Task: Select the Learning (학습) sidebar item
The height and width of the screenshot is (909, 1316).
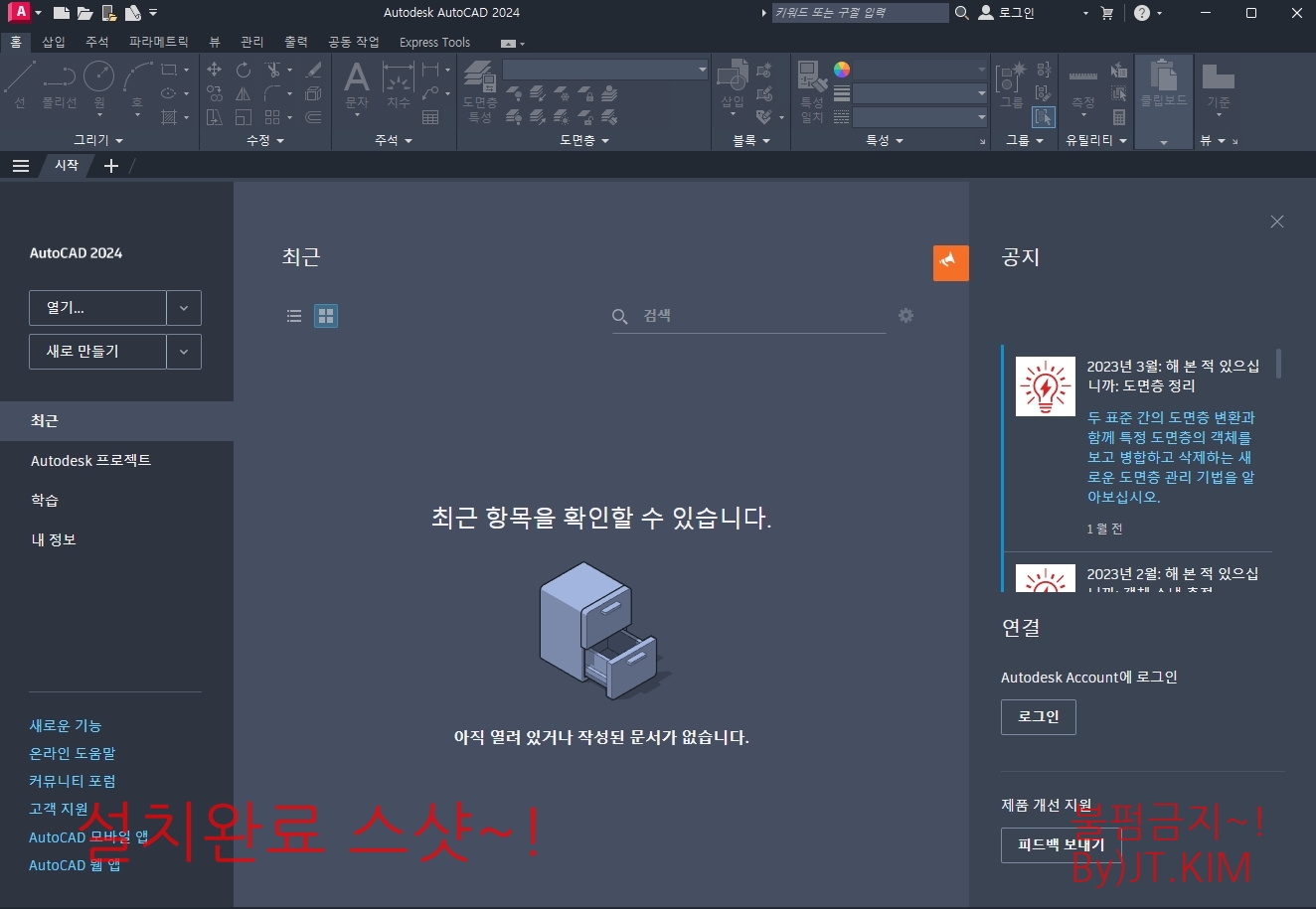Action: [x=116, y=501]
